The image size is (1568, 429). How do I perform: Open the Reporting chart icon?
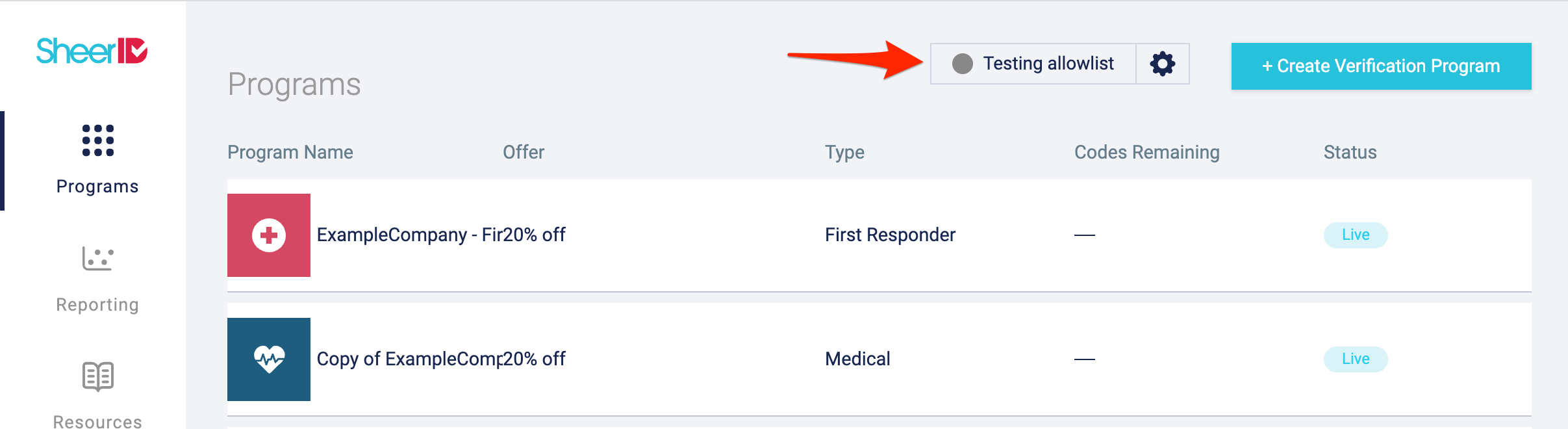click(x=98, y=259)
